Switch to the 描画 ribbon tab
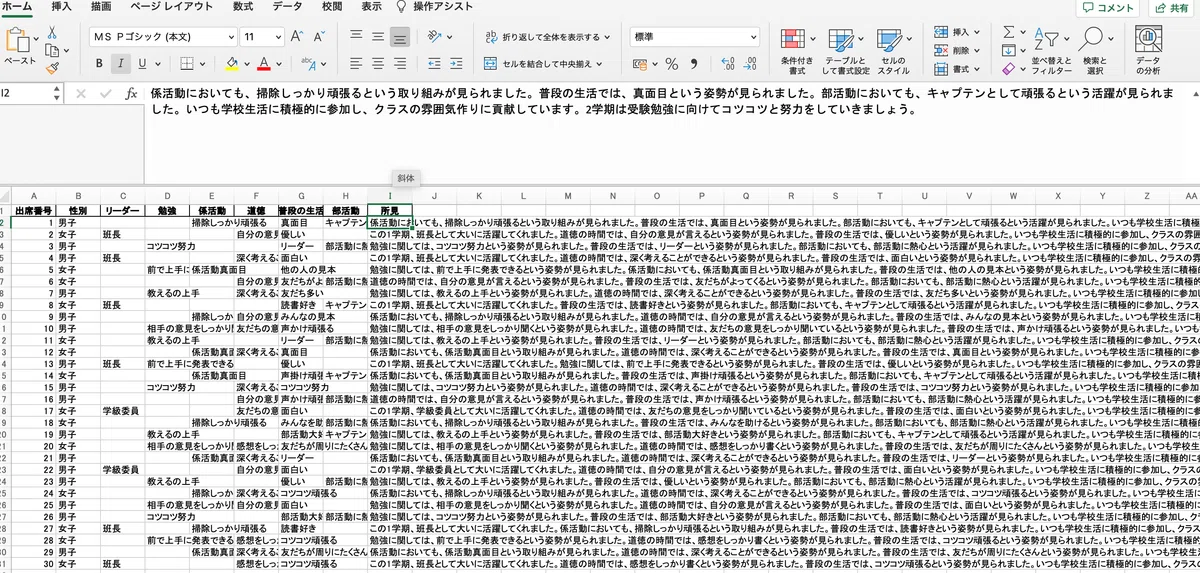1200x573 pixels. [101, 6]
